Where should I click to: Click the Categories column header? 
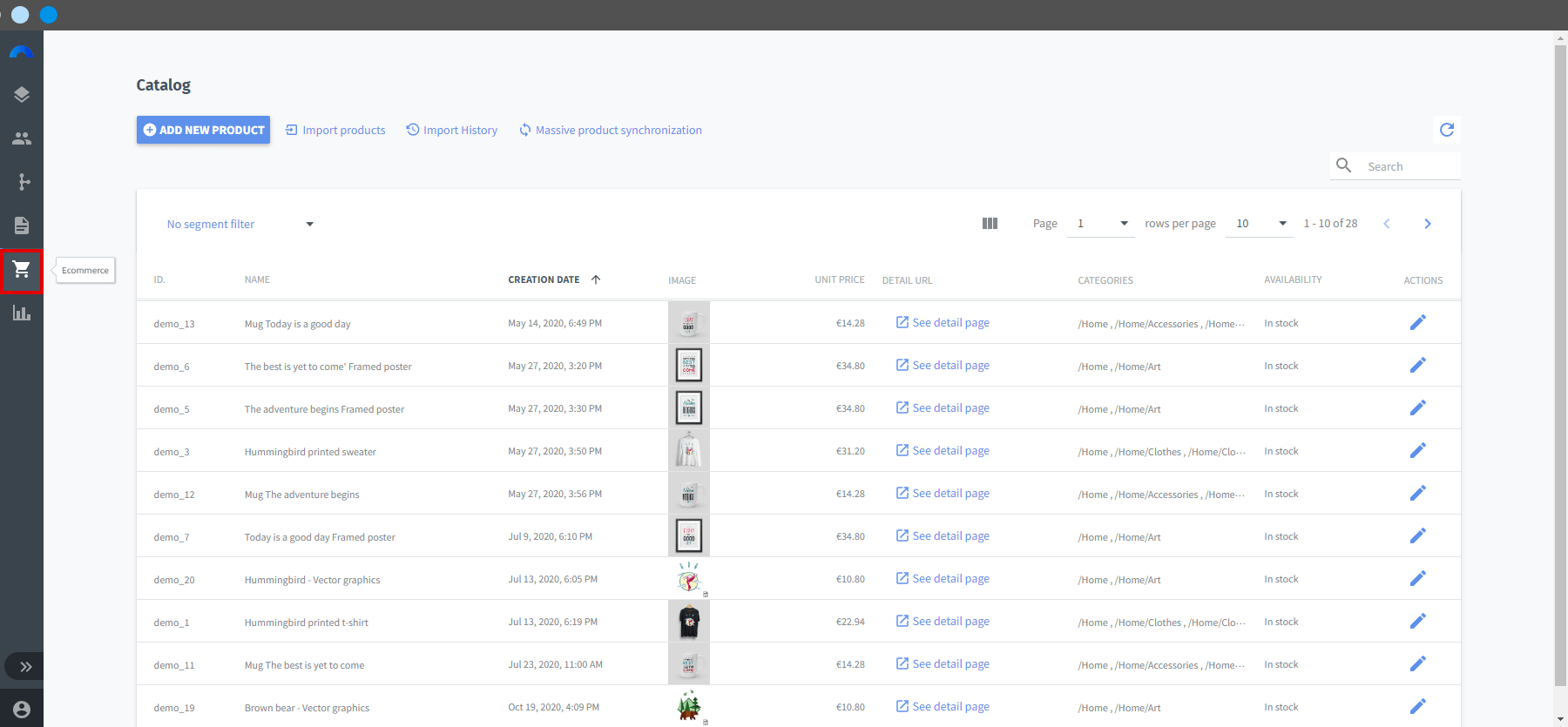coord(1105,280)
